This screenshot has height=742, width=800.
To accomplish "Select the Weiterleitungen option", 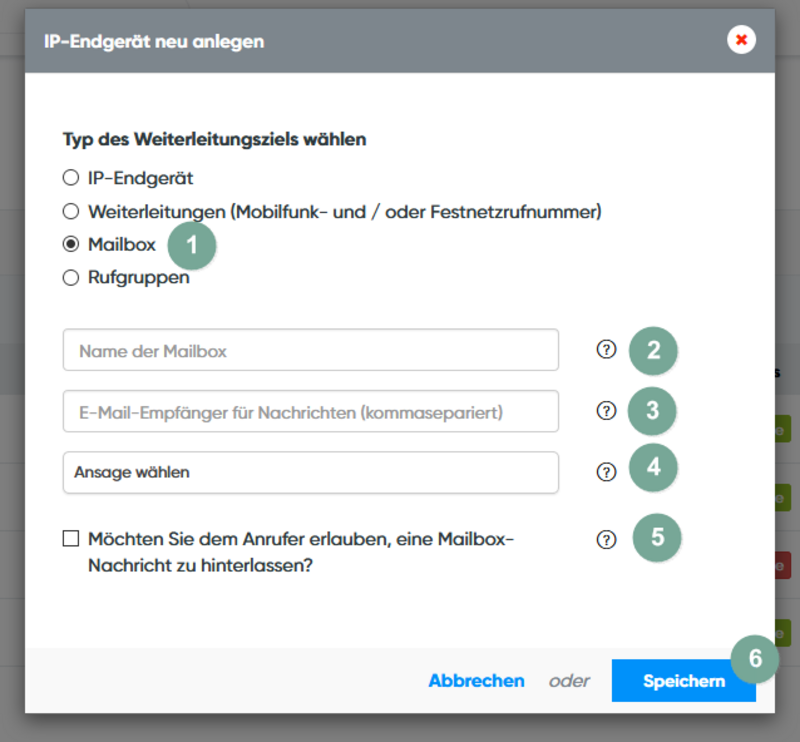I will [x=70, y=211].
